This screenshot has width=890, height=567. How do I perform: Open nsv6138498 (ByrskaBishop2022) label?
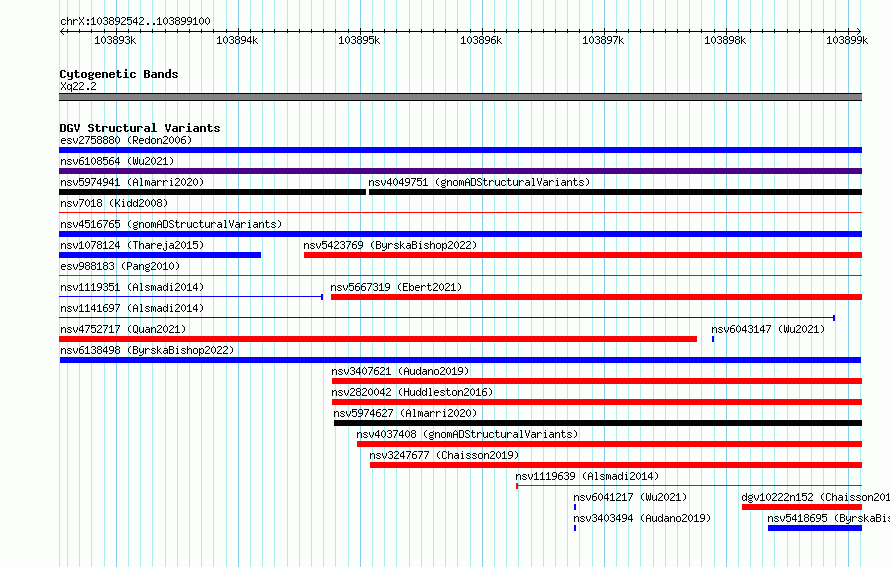pos(147,350)
